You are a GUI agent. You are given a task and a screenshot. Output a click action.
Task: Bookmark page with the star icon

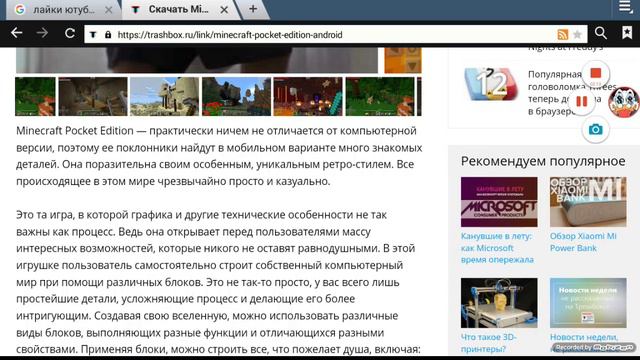click(x=577, y=35)
